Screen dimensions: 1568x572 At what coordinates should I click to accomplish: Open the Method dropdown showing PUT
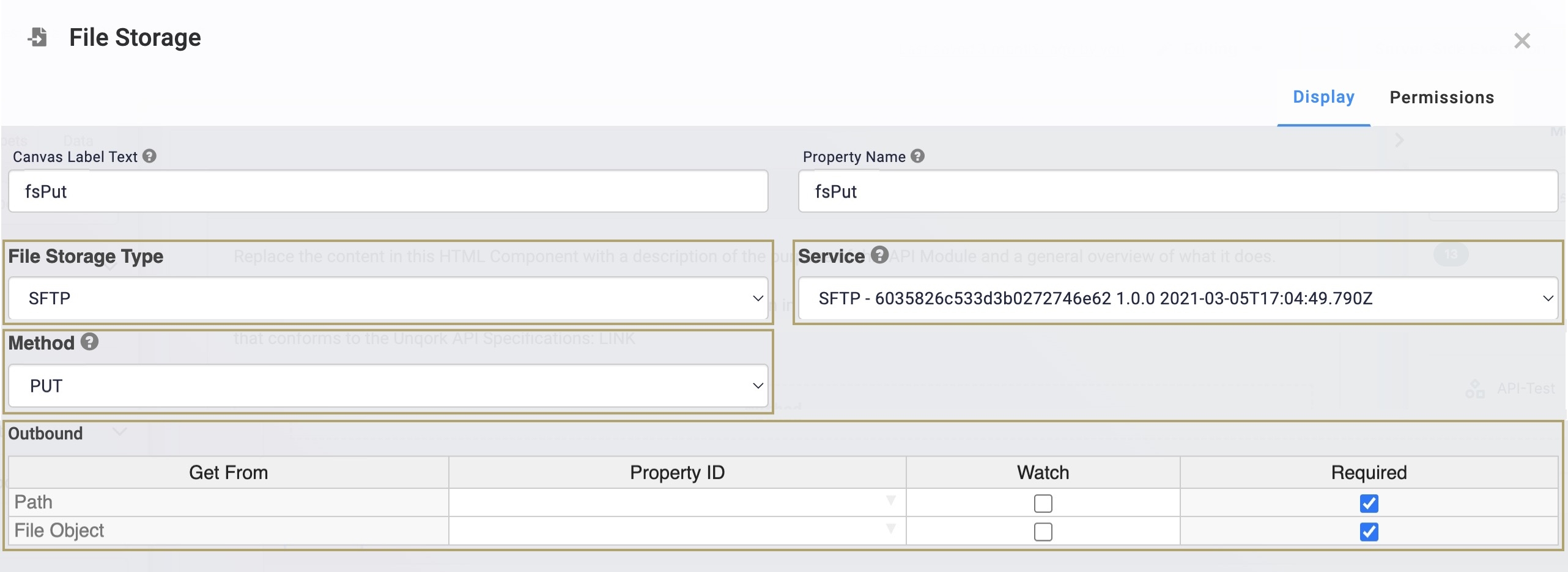(x=388, y=386)
